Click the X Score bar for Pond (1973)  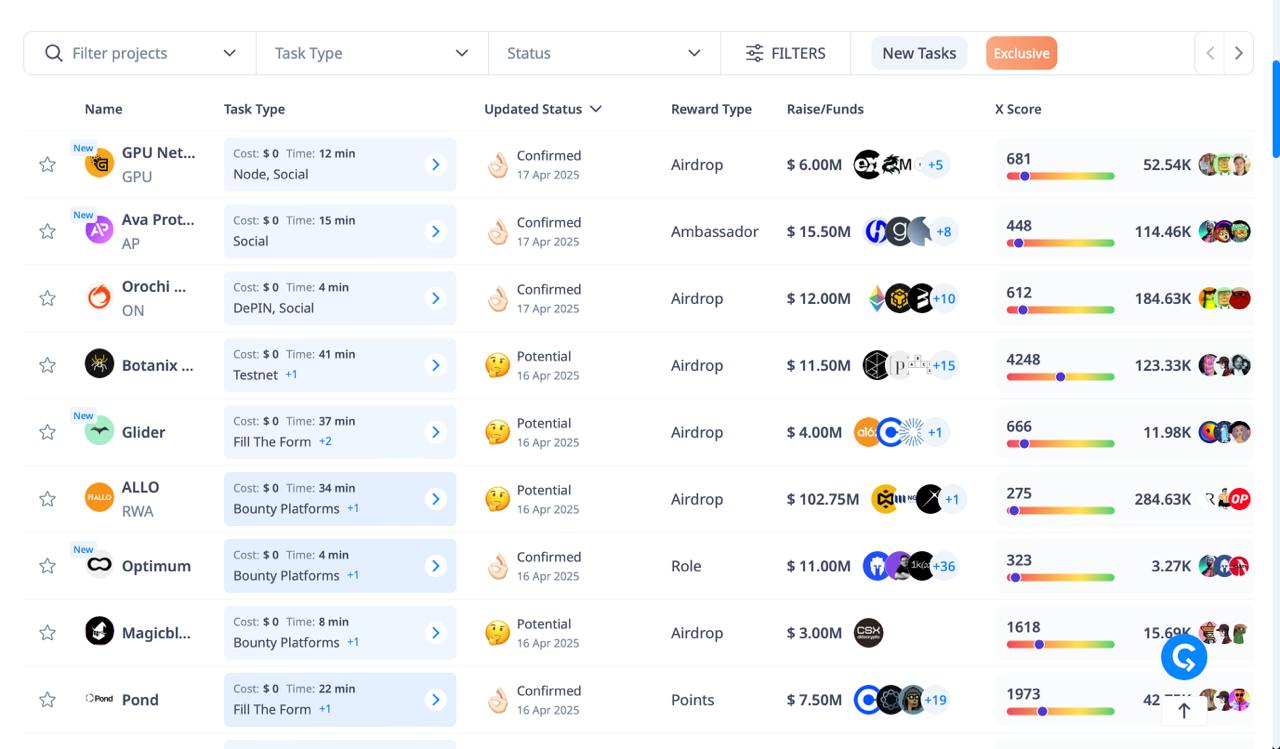[x=1060, y=712]
